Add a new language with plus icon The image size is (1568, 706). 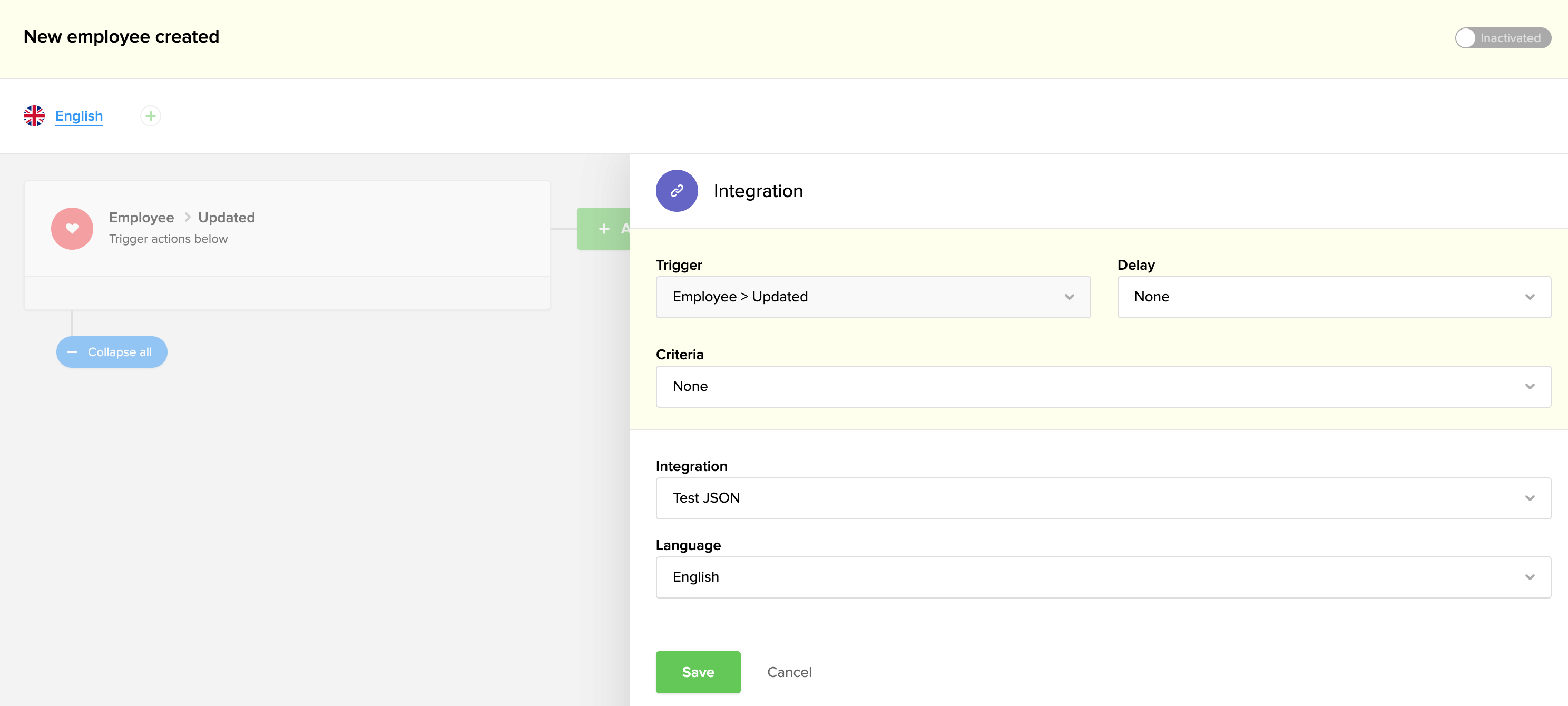(x=150, y=115)
